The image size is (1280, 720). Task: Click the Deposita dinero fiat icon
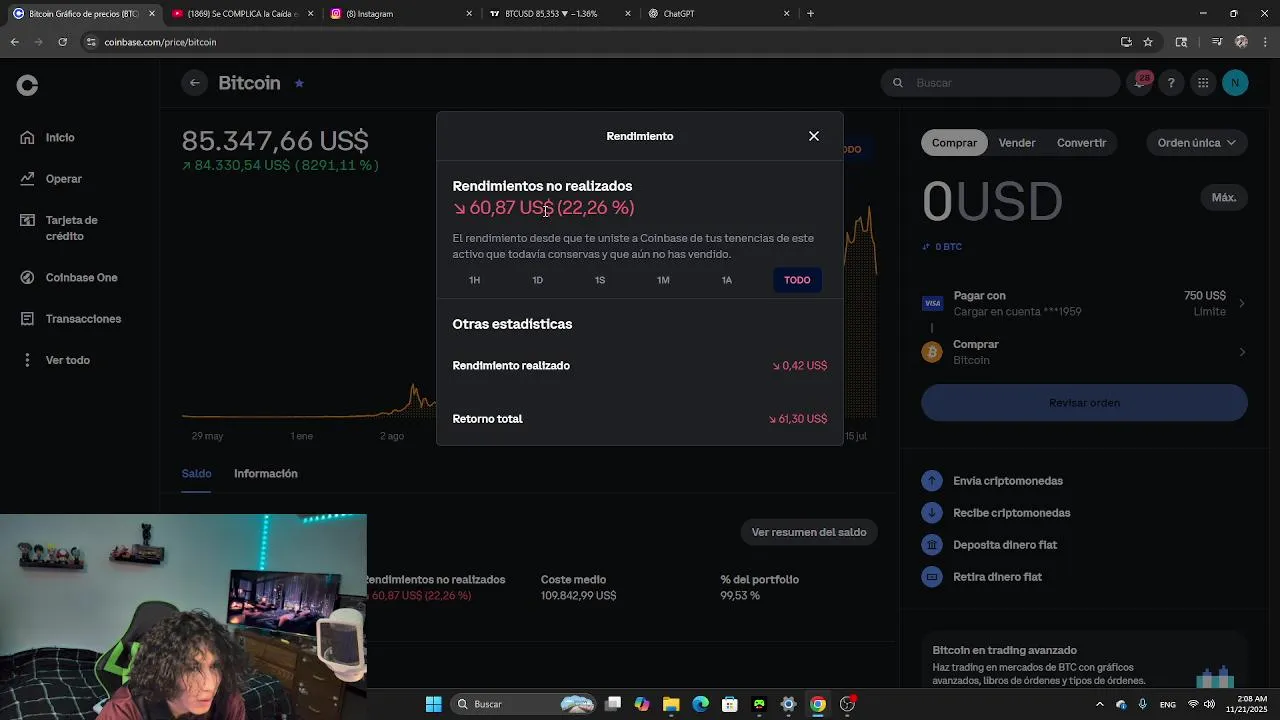(x=932, y=545)
